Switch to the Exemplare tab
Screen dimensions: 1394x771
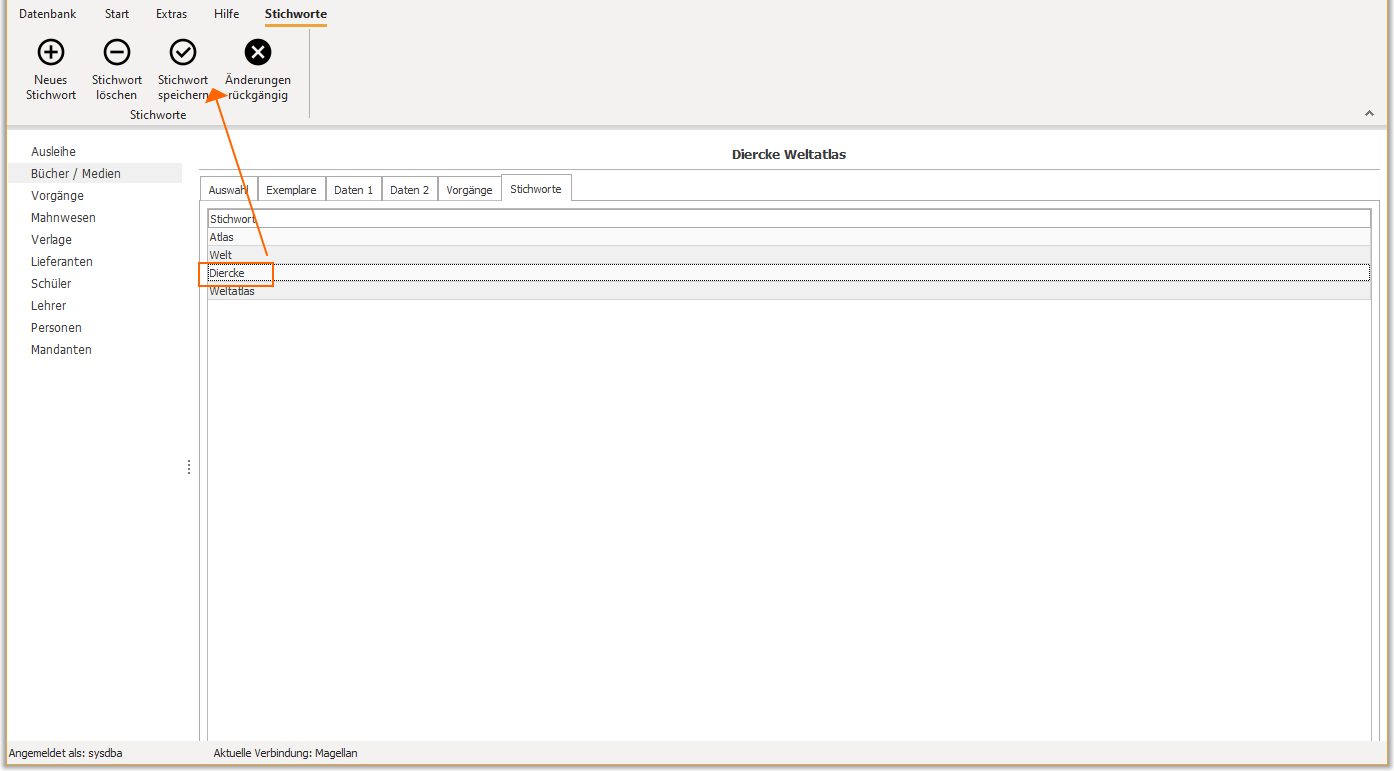291,190
